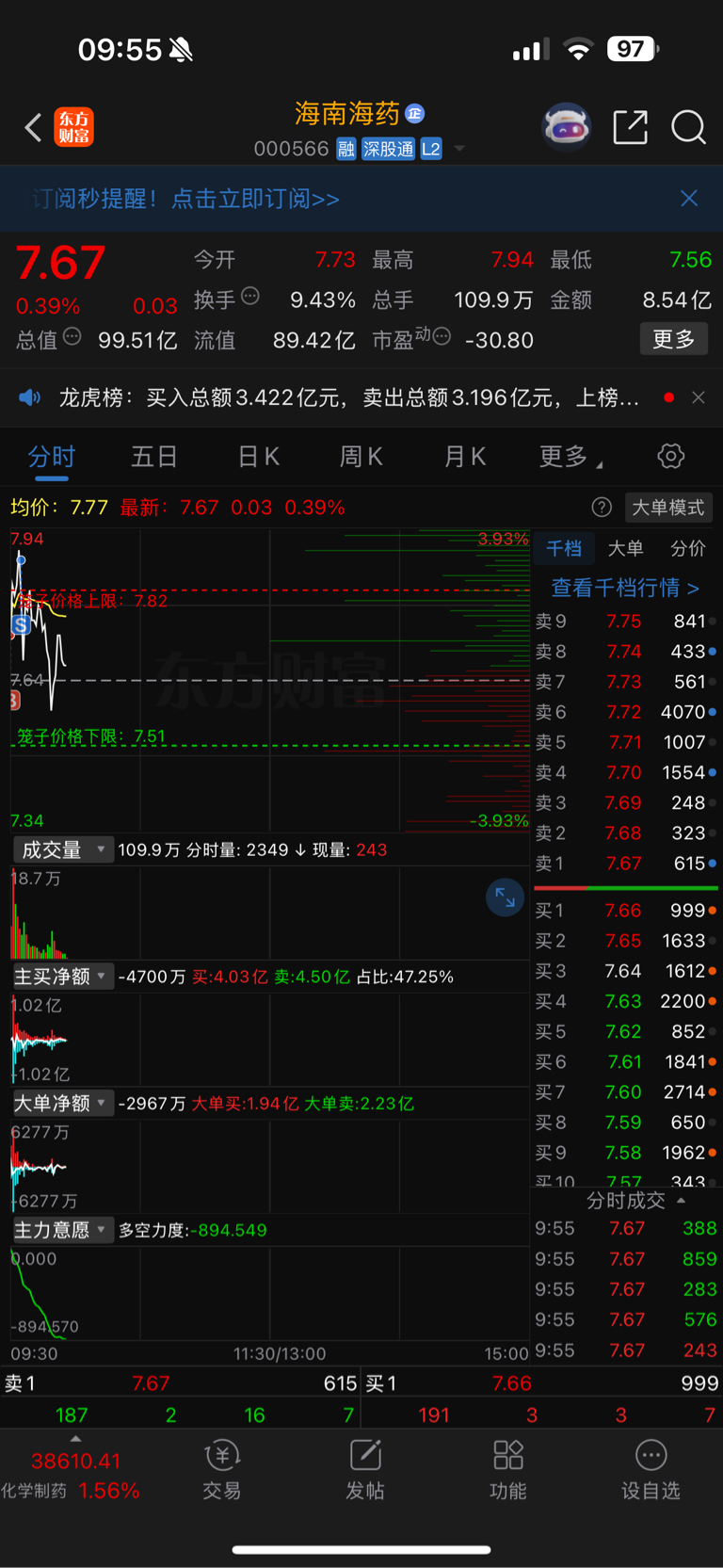Tap the back arrow icon
Screen dimensions: 723x1568
point(34,127)
